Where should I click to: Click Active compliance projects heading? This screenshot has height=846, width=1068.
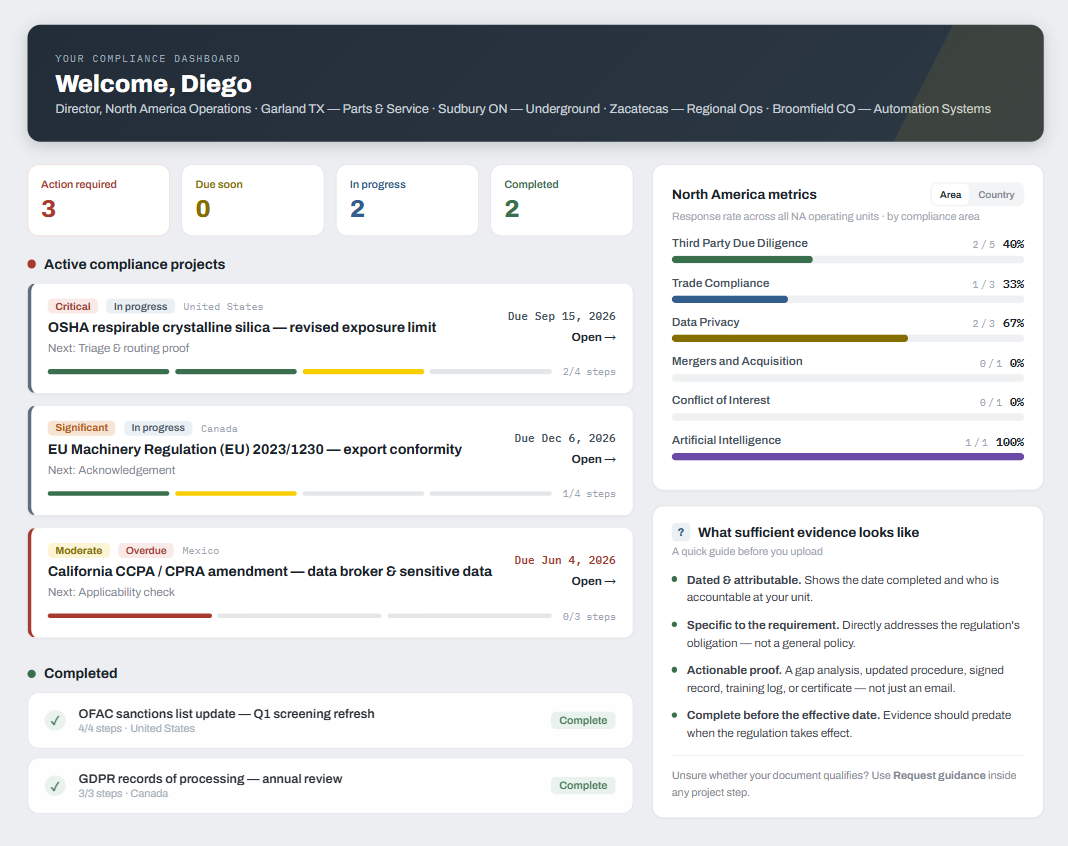tap(134, 264)
